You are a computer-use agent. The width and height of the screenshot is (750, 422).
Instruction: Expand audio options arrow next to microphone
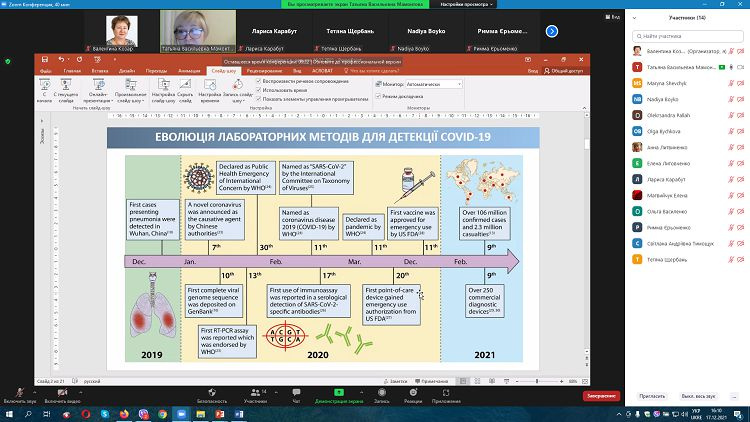click(x=34, y=392)
